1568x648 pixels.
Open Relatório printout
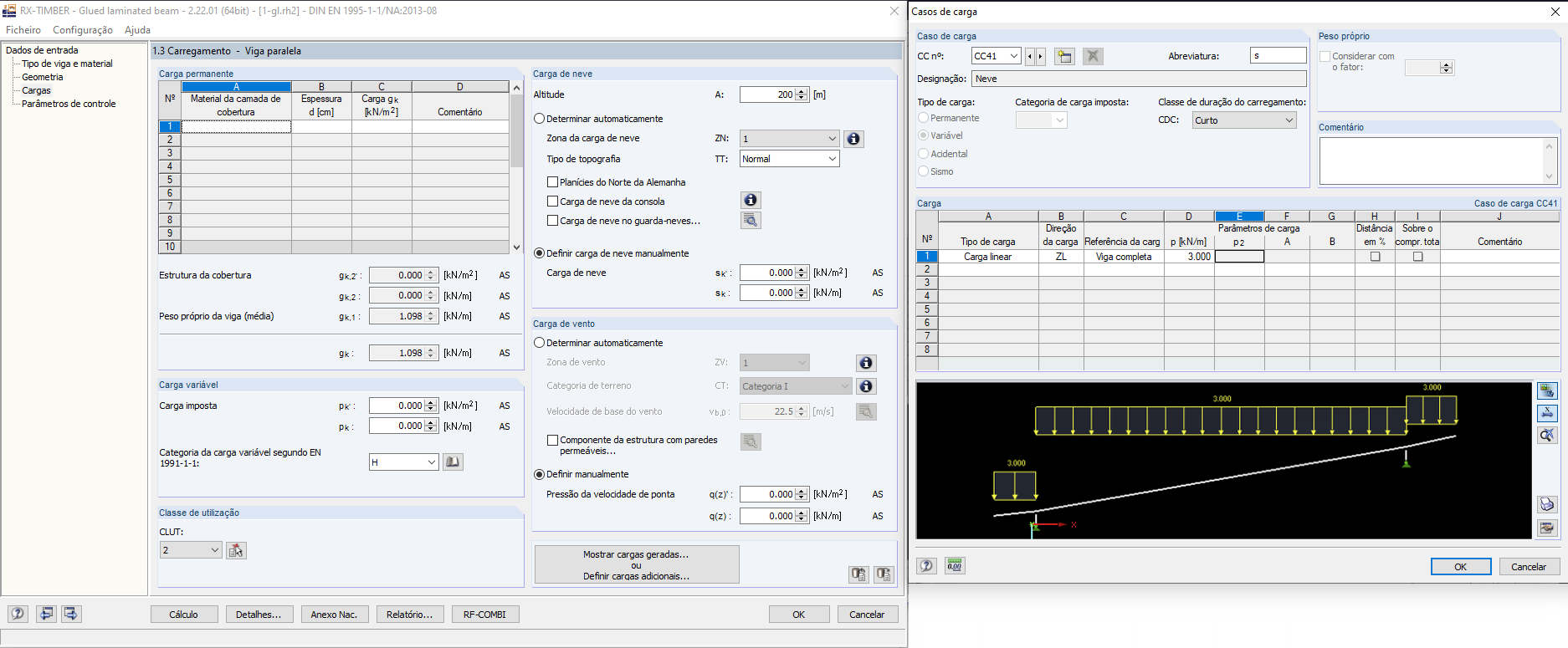[410, 615]
